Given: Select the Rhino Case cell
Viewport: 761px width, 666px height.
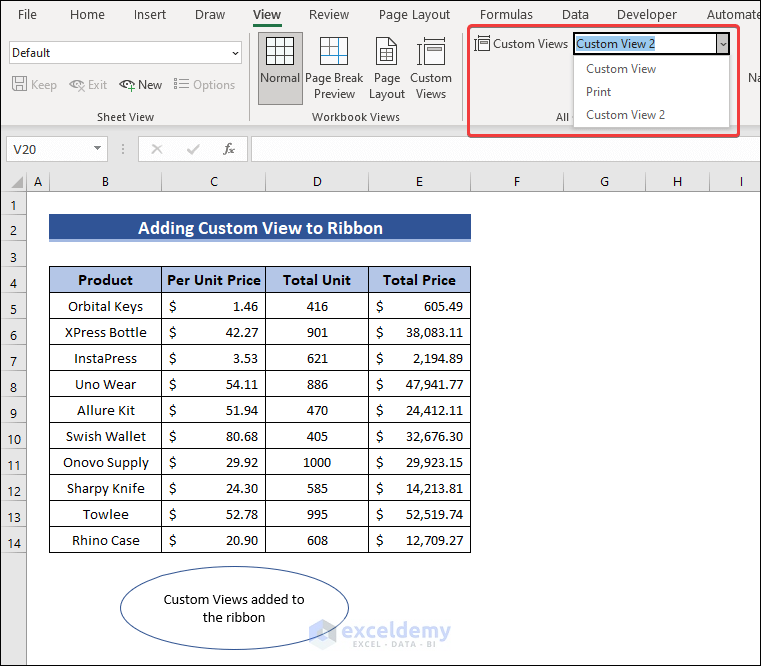Looking at the screenshot, I should [x=105, y=540].
